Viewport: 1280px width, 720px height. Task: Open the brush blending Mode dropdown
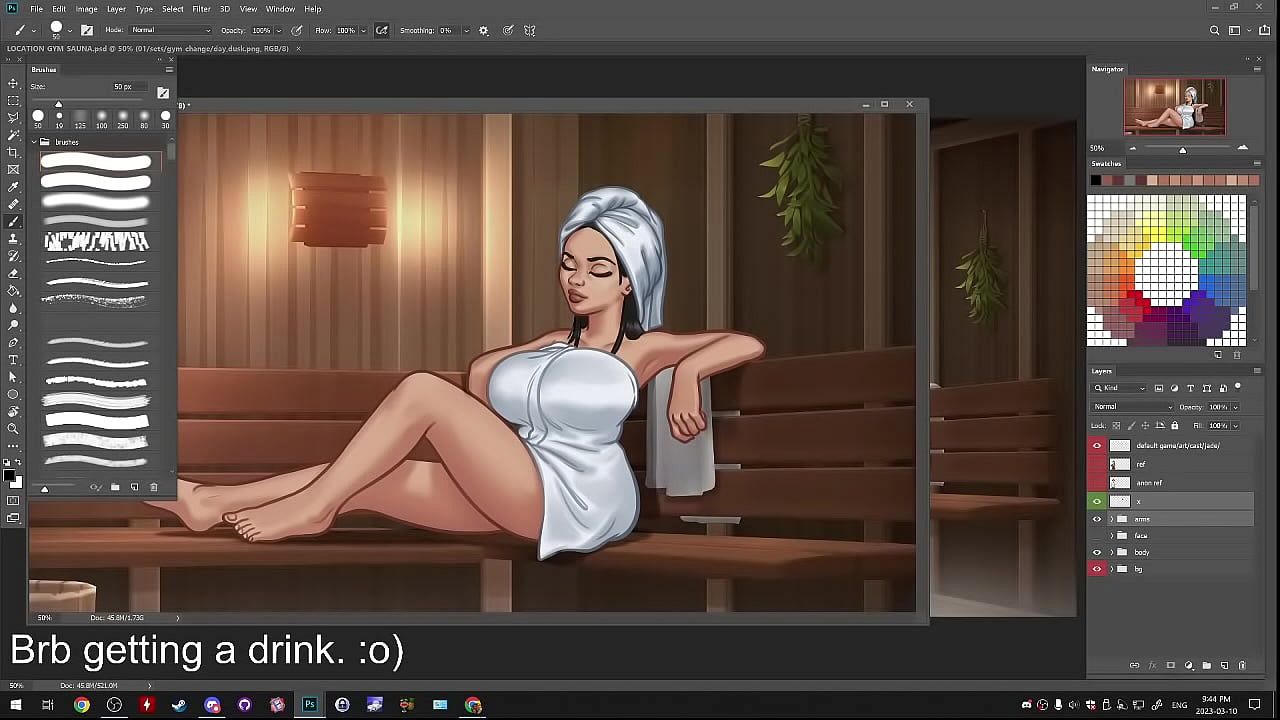pyautogui.click(x=170, y=30)
